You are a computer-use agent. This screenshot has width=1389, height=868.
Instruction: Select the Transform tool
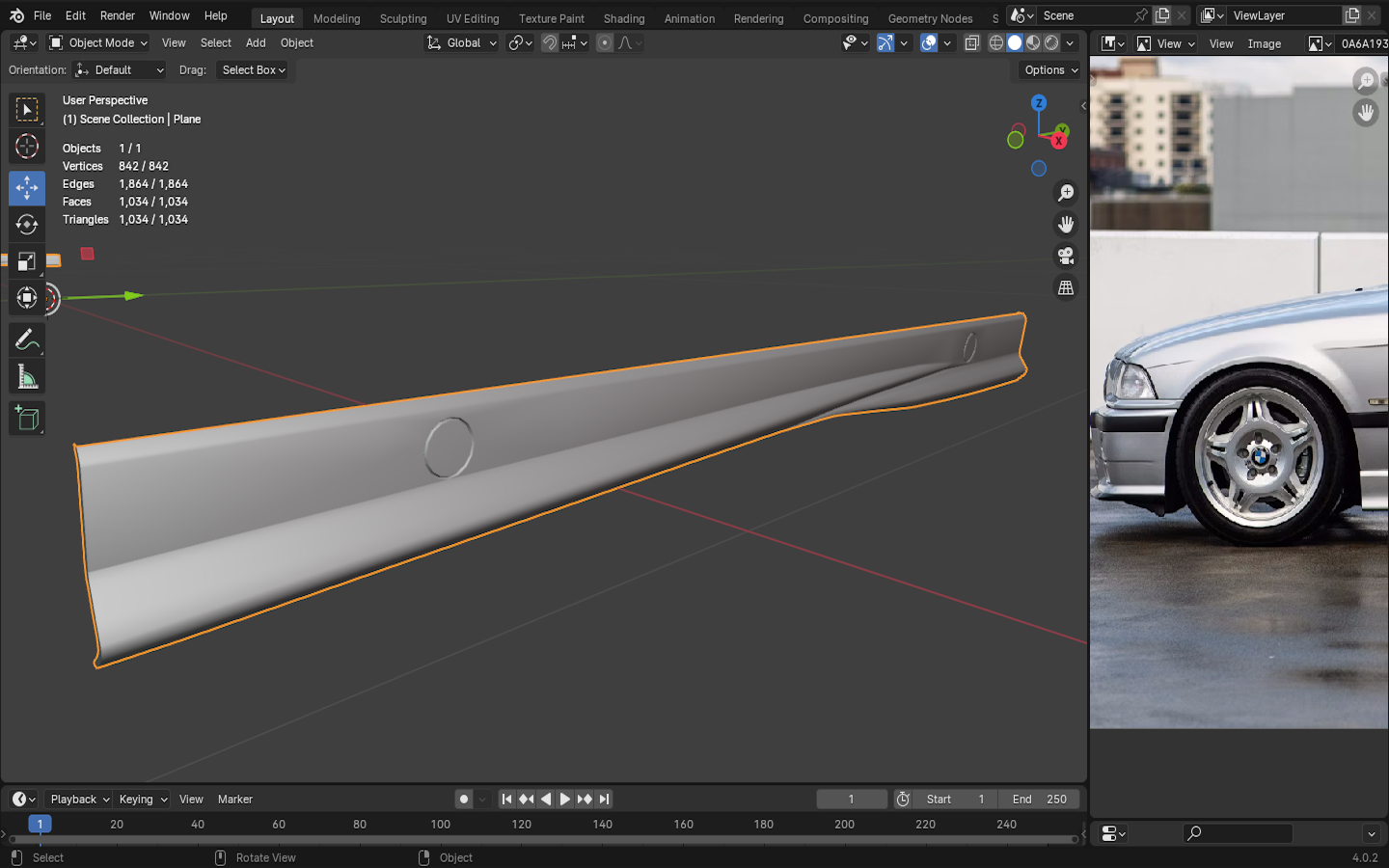(27, 298)
